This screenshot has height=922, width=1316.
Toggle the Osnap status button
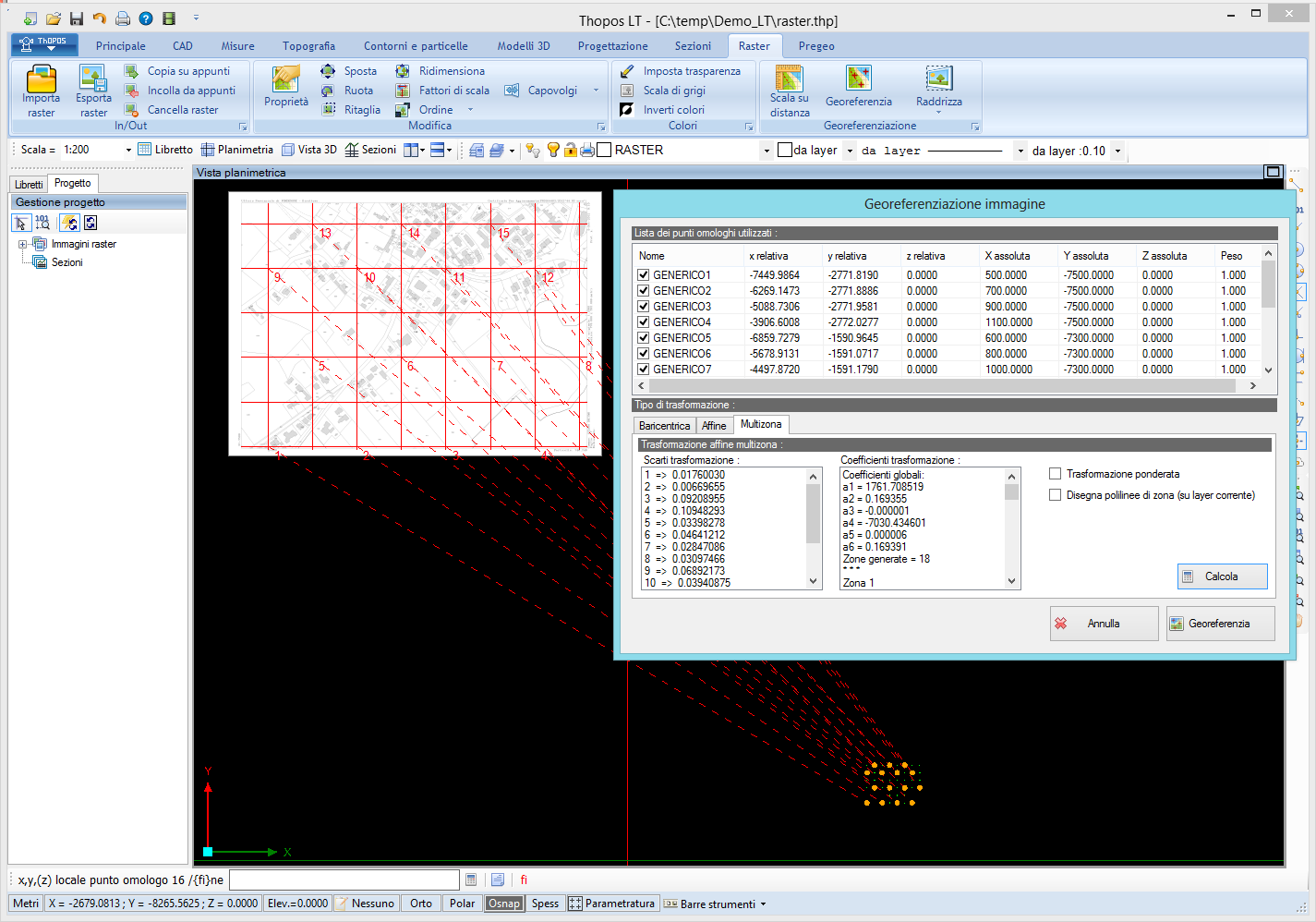pyautogui.click(x=504, y=904)
